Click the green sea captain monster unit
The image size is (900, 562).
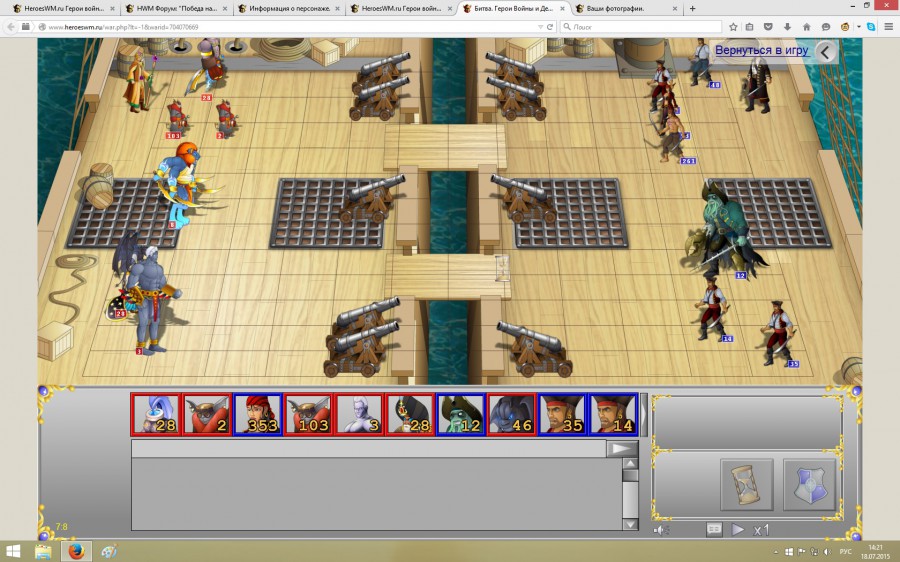724,228
